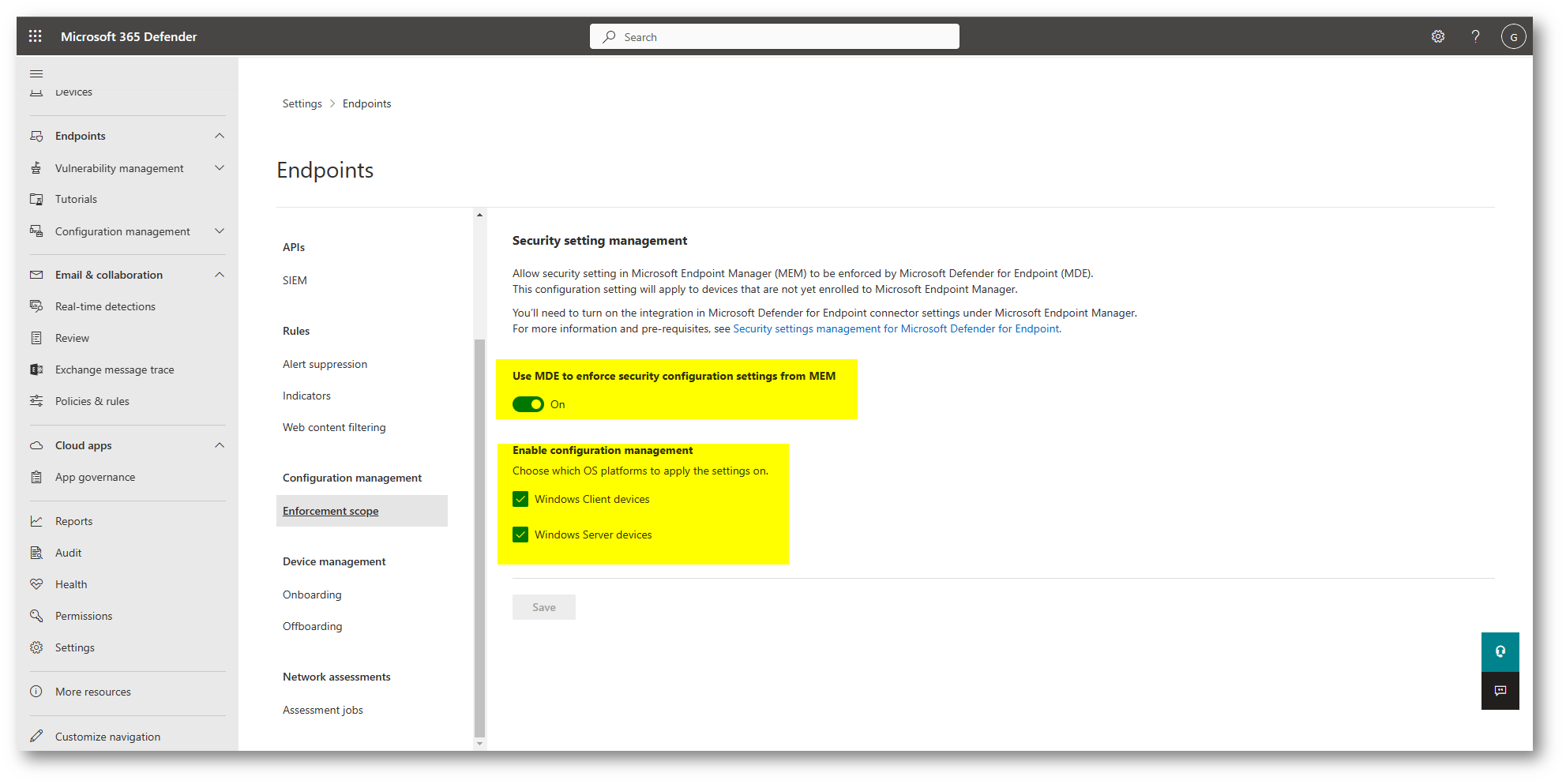
Task: Open More resources in sidebar
Action: pyautogui.click(x=93, y=692)
